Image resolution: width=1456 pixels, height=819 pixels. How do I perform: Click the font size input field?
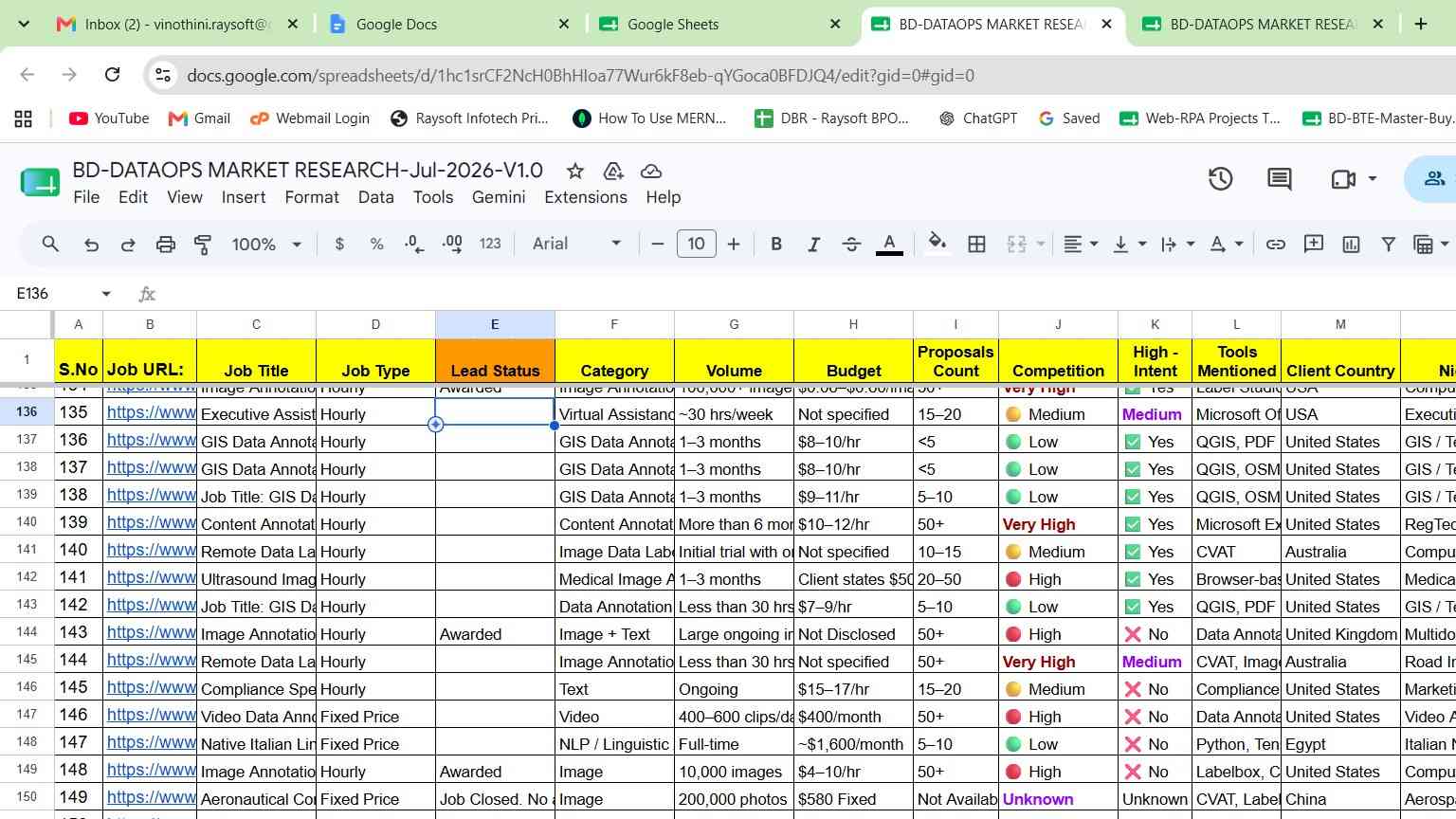click(x=696, y=245)
